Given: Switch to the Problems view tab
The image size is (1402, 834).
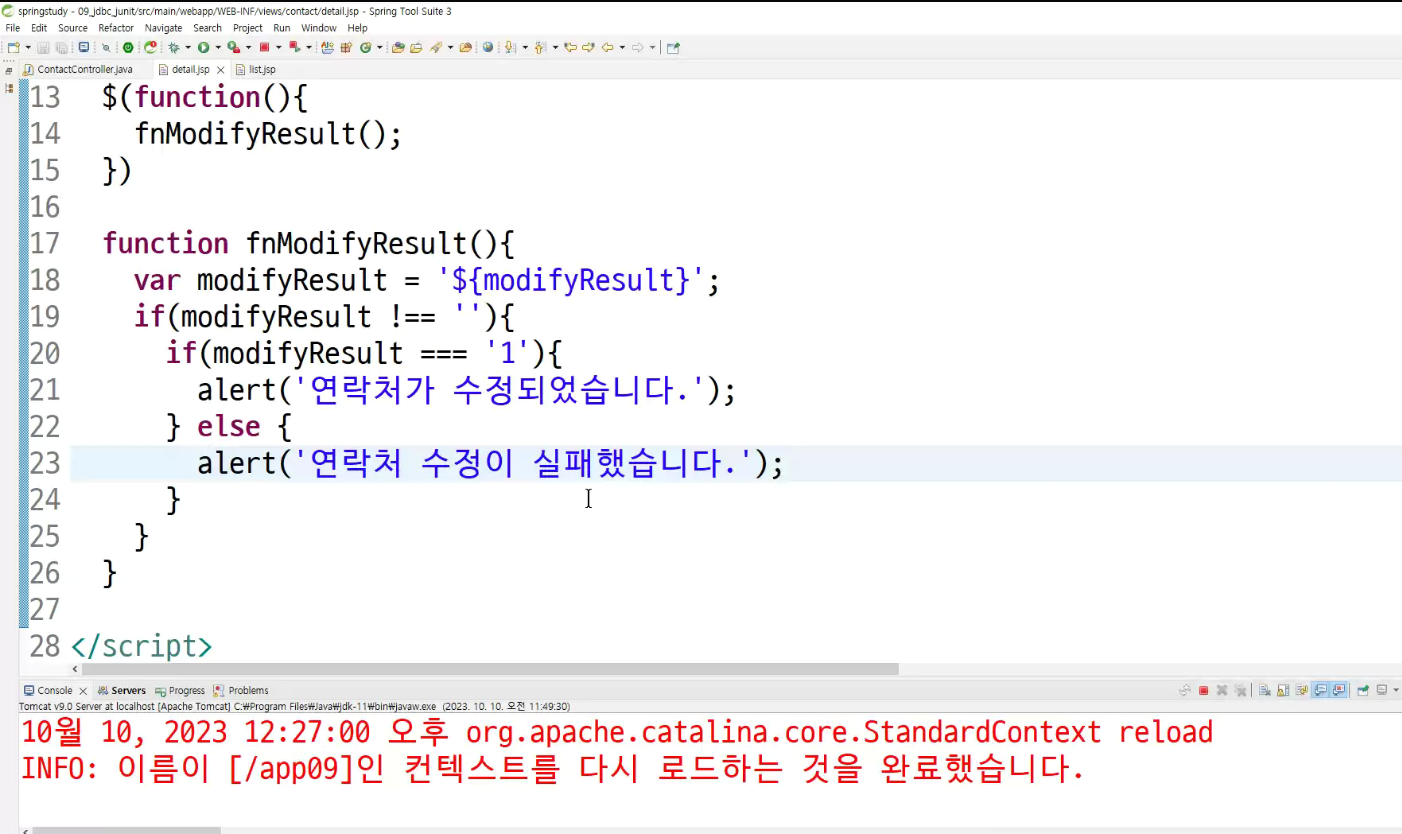Looking at the screenshot, I should pos(241,691).
